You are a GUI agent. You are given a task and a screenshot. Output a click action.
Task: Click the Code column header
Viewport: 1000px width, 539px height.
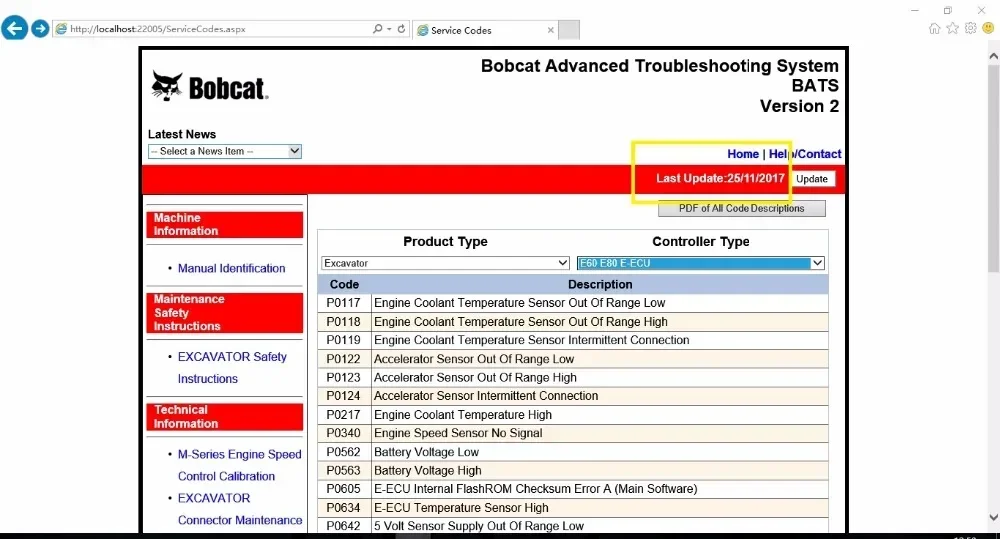click(344, 284)
